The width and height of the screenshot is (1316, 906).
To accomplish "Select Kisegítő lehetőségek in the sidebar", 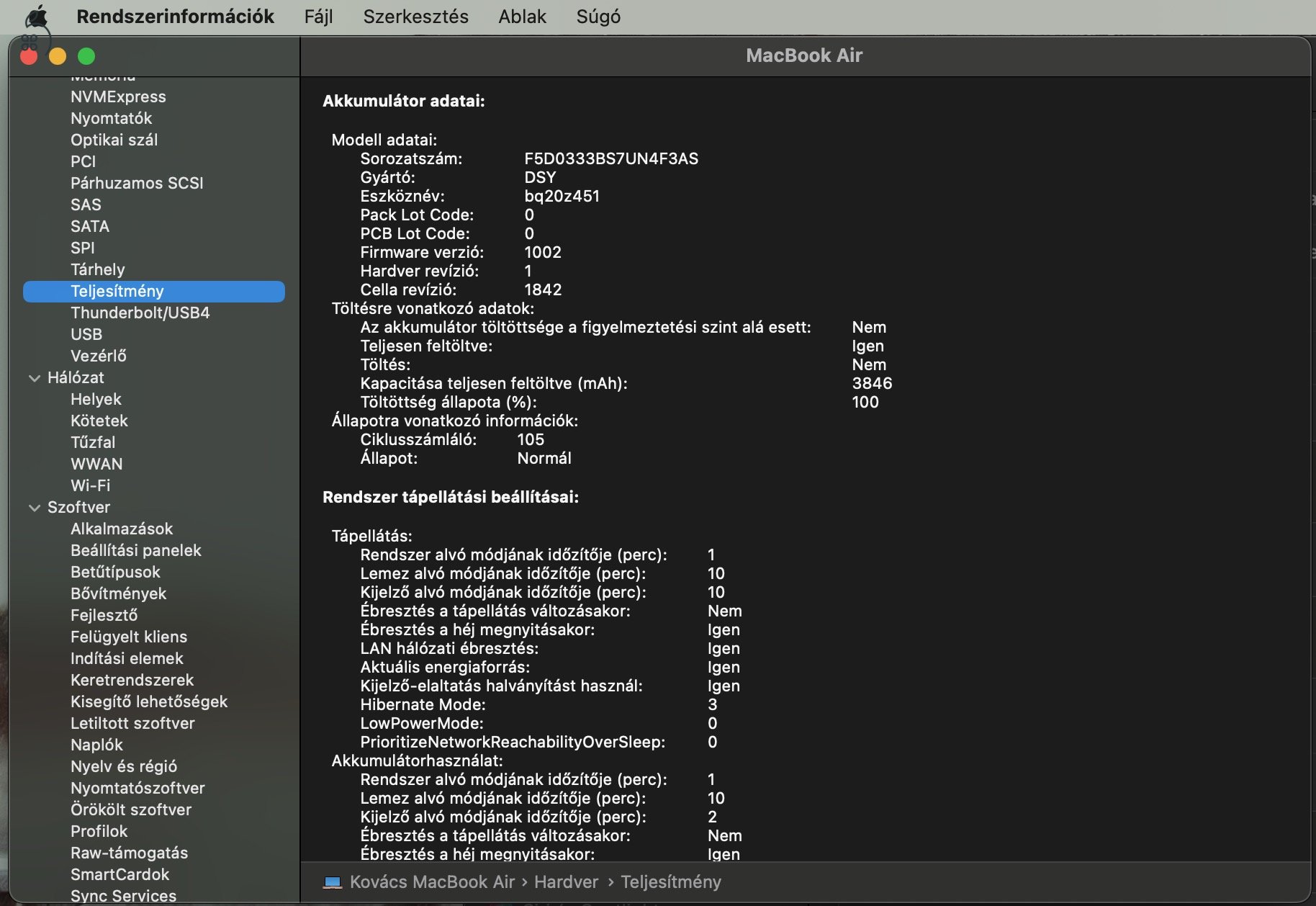I will click(149, 701).
